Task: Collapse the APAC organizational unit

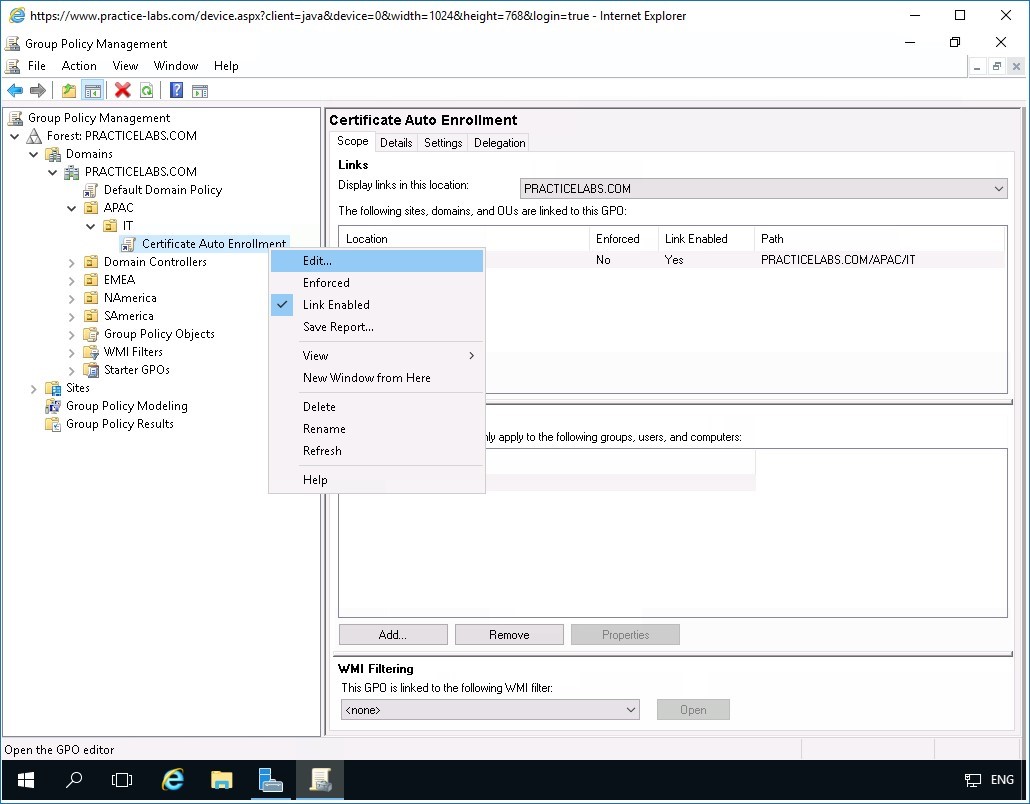Action: tap(68, 207)
